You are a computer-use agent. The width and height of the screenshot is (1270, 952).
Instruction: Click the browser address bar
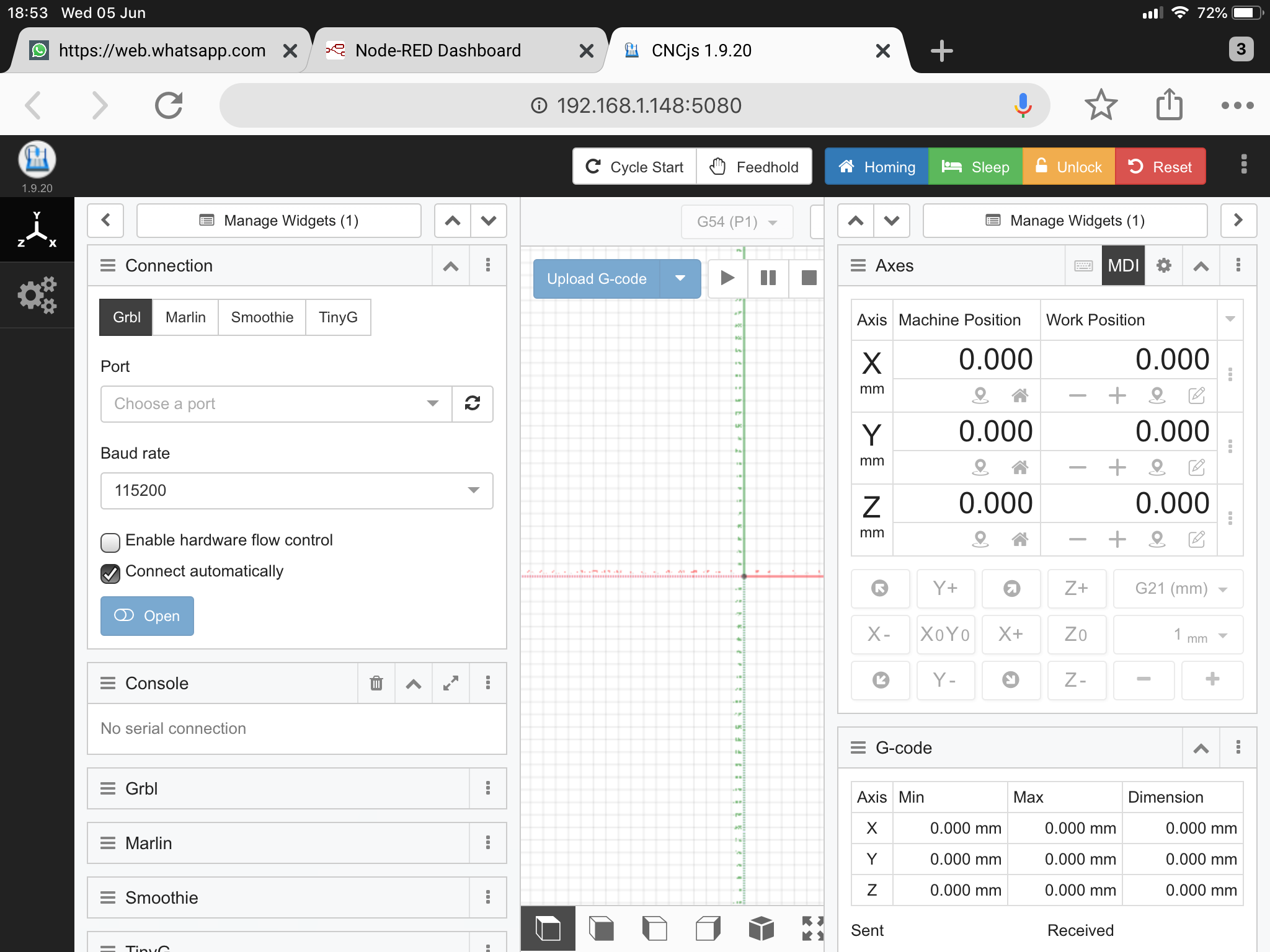tap(635, 105)
